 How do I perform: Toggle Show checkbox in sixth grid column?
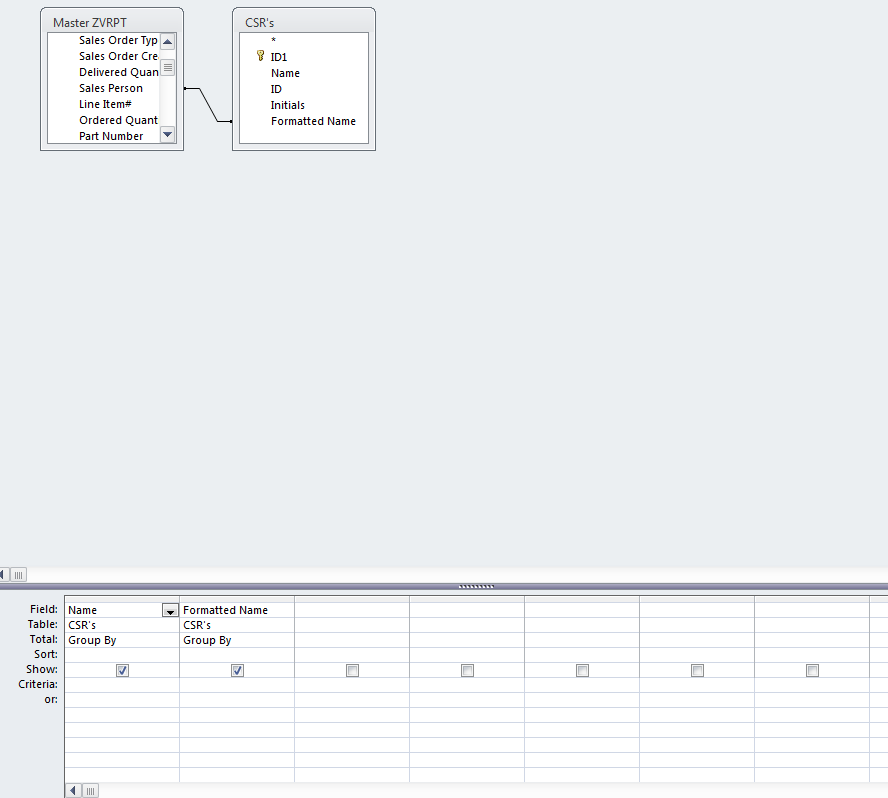point(697,671)
